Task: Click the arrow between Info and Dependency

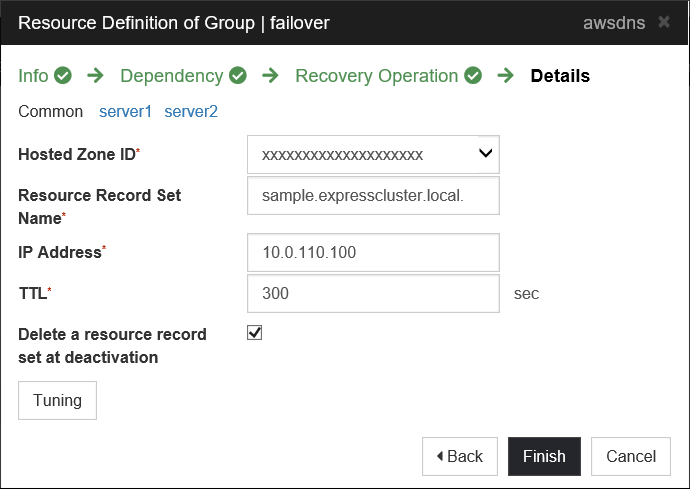Action: pos(96,76)
